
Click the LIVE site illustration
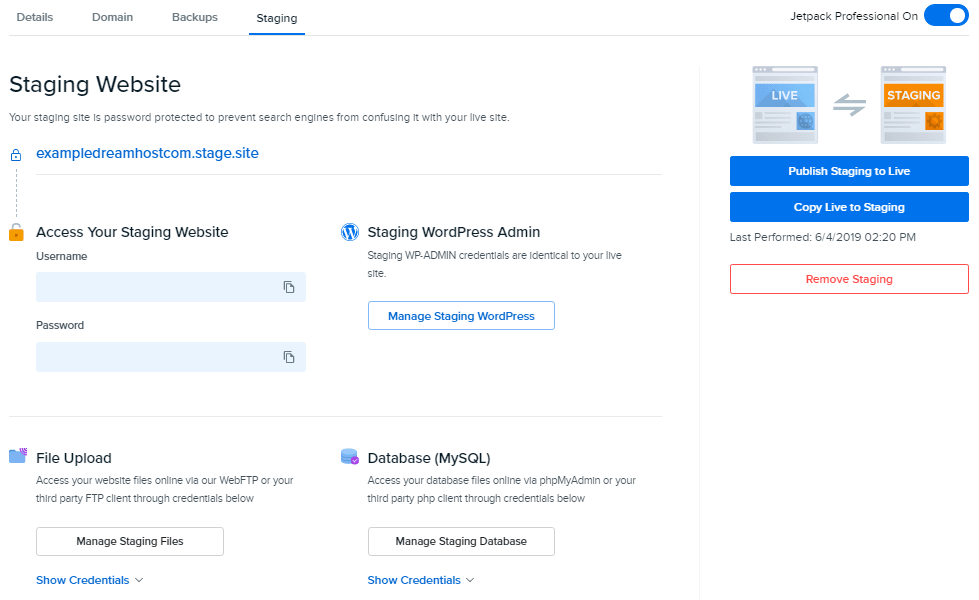pos(785,105)
